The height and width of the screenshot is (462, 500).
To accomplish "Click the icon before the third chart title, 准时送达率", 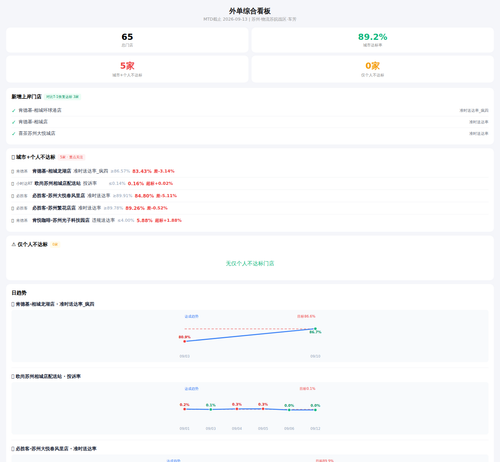I will click(13, 449).
